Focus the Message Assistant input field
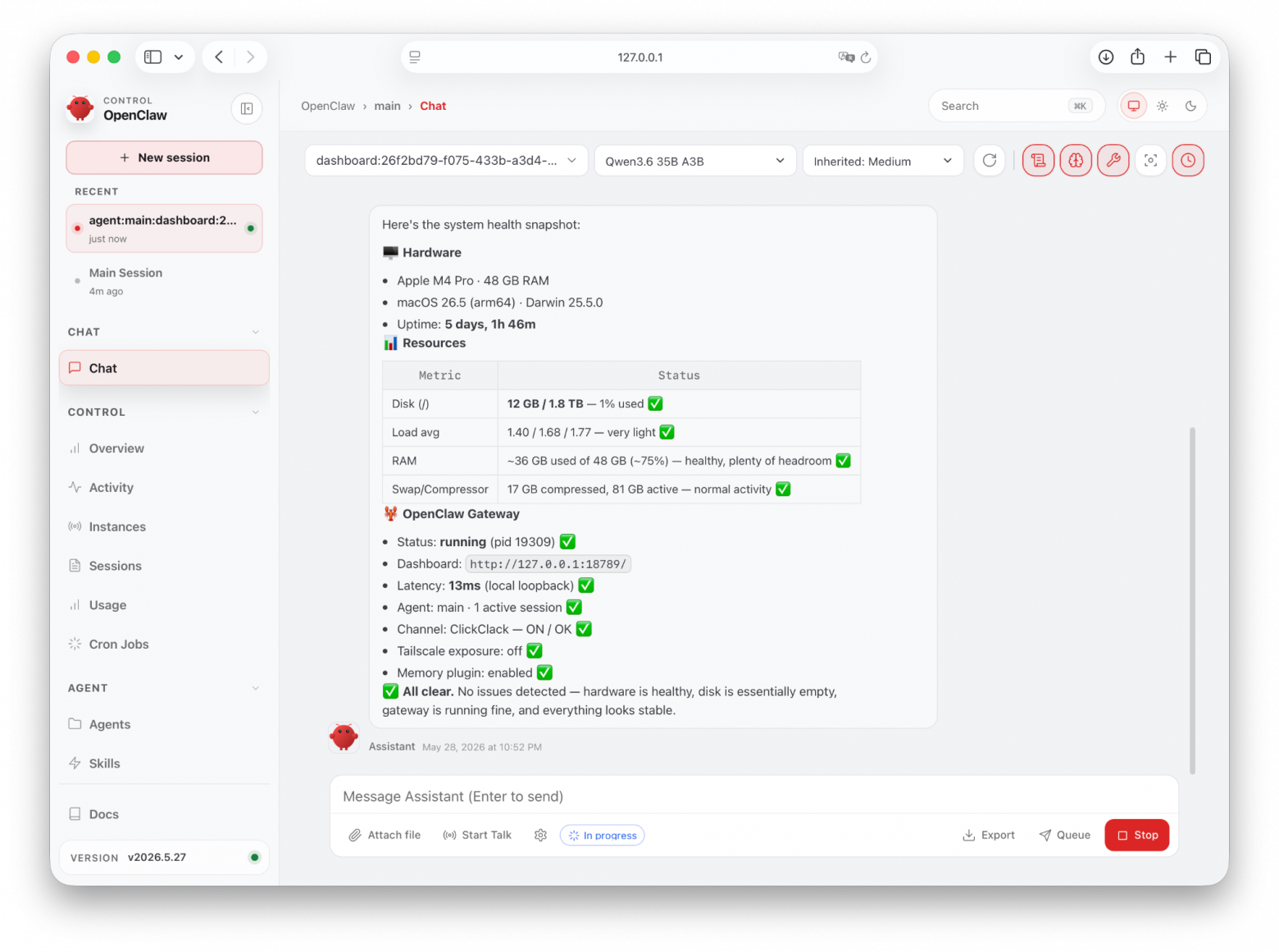This screenshot has height=952, width=1279. [x=753, y=796]
